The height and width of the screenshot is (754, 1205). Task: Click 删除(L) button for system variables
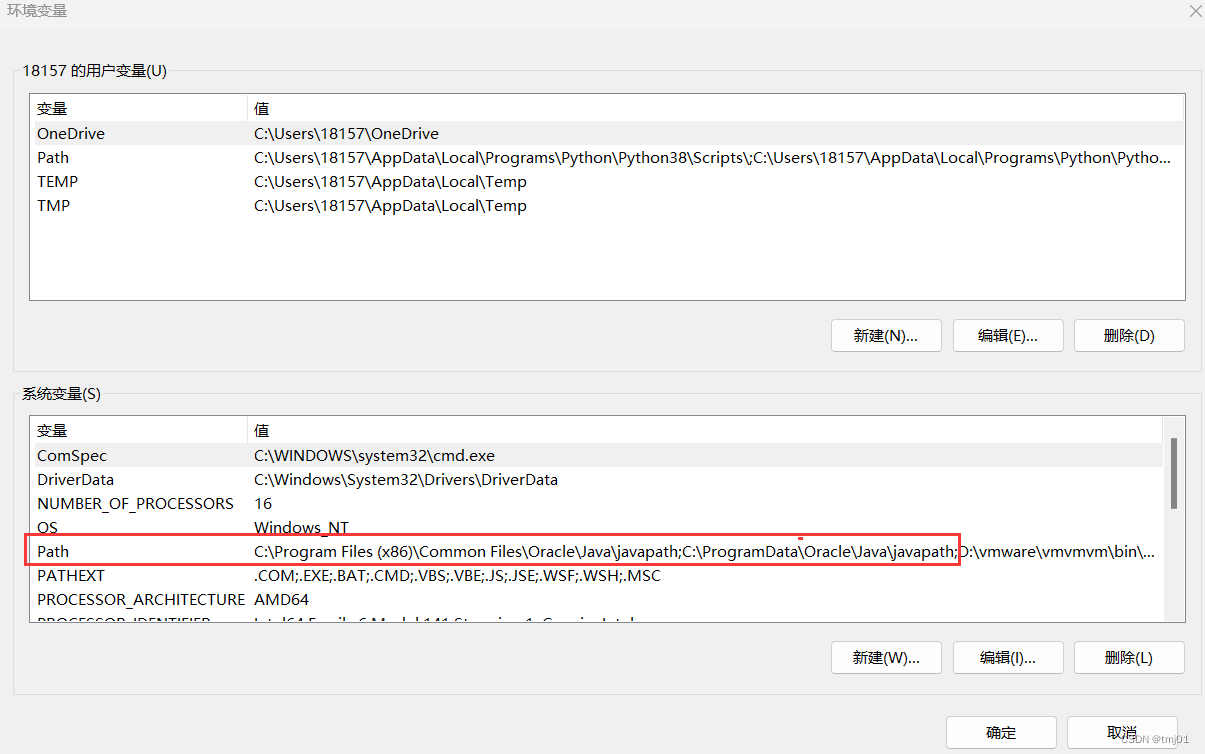point(1129,658)
